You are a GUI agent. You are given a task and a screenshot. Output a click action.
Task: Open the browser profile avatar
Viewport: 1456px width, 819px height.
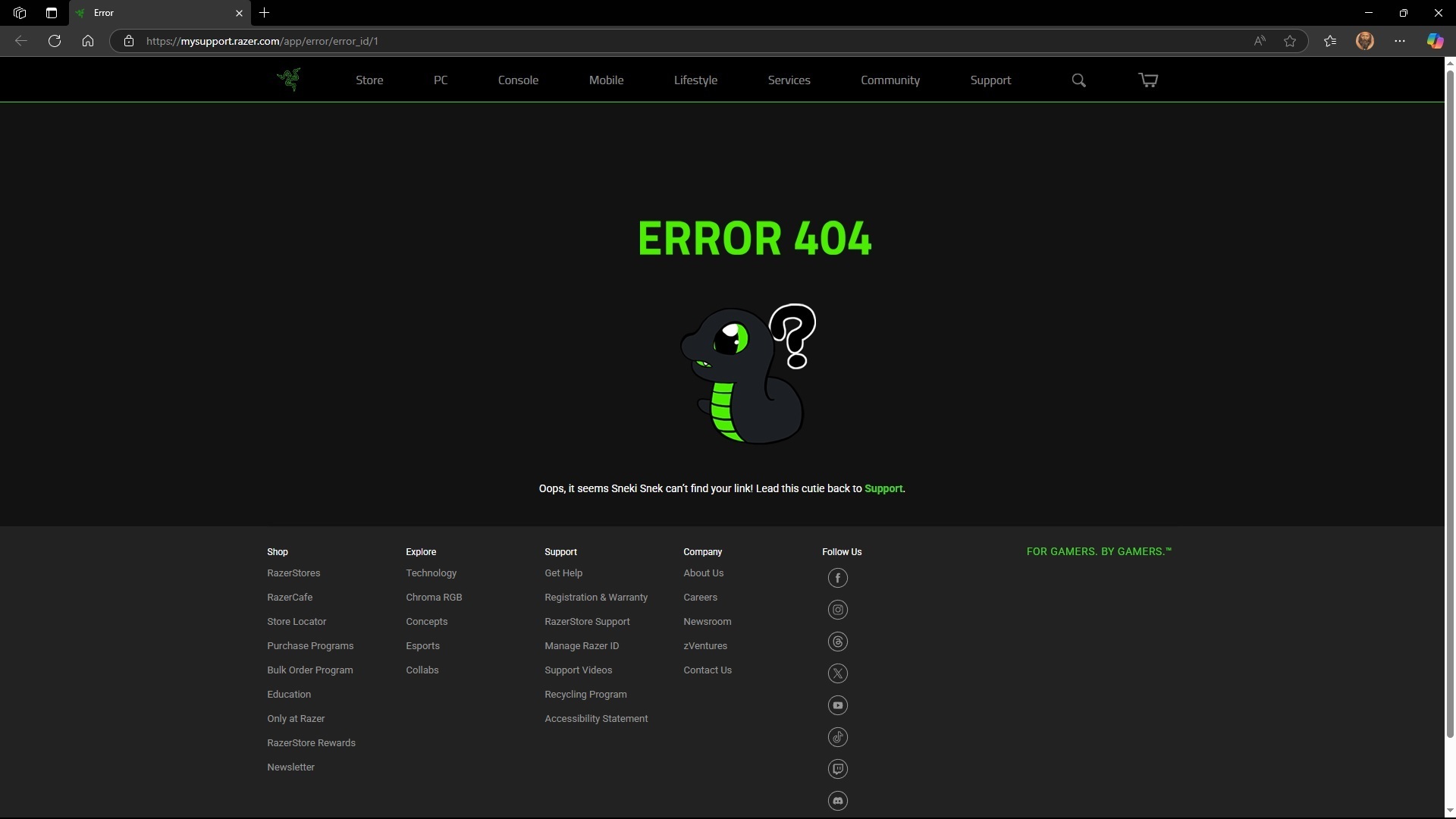(x=1365, y=41)
